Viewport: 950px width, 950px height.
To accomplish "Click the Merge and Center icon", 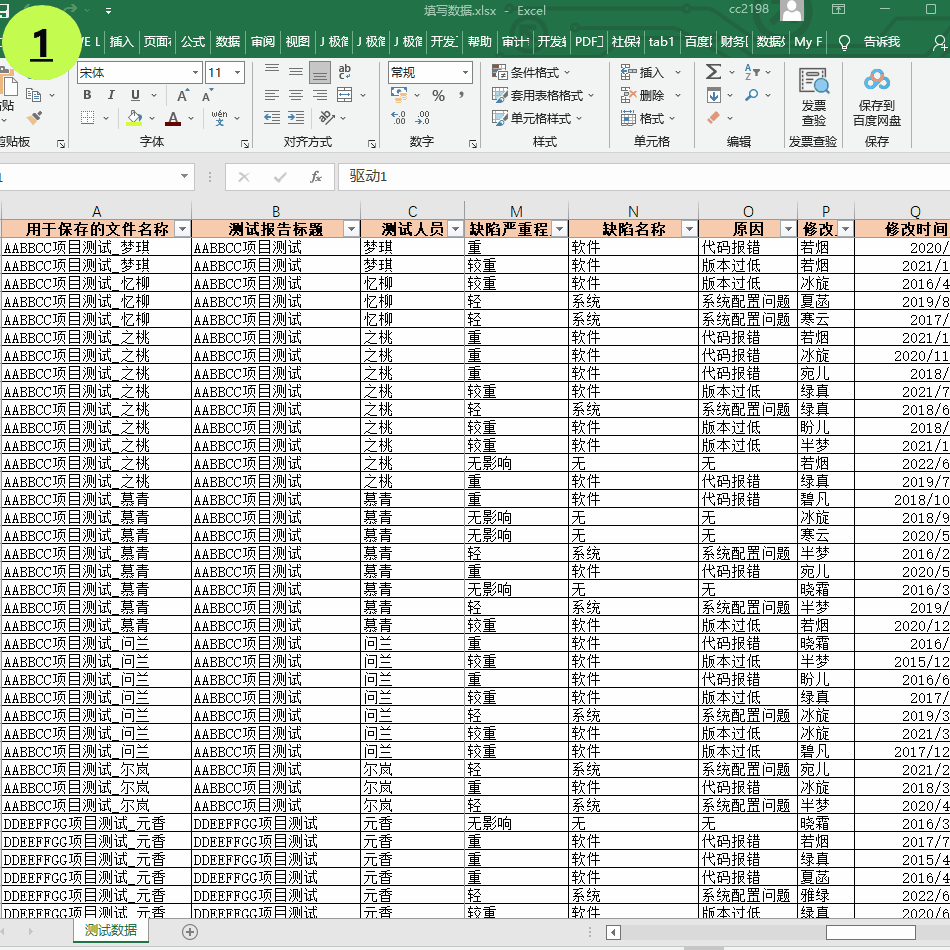I will point(345,95).
